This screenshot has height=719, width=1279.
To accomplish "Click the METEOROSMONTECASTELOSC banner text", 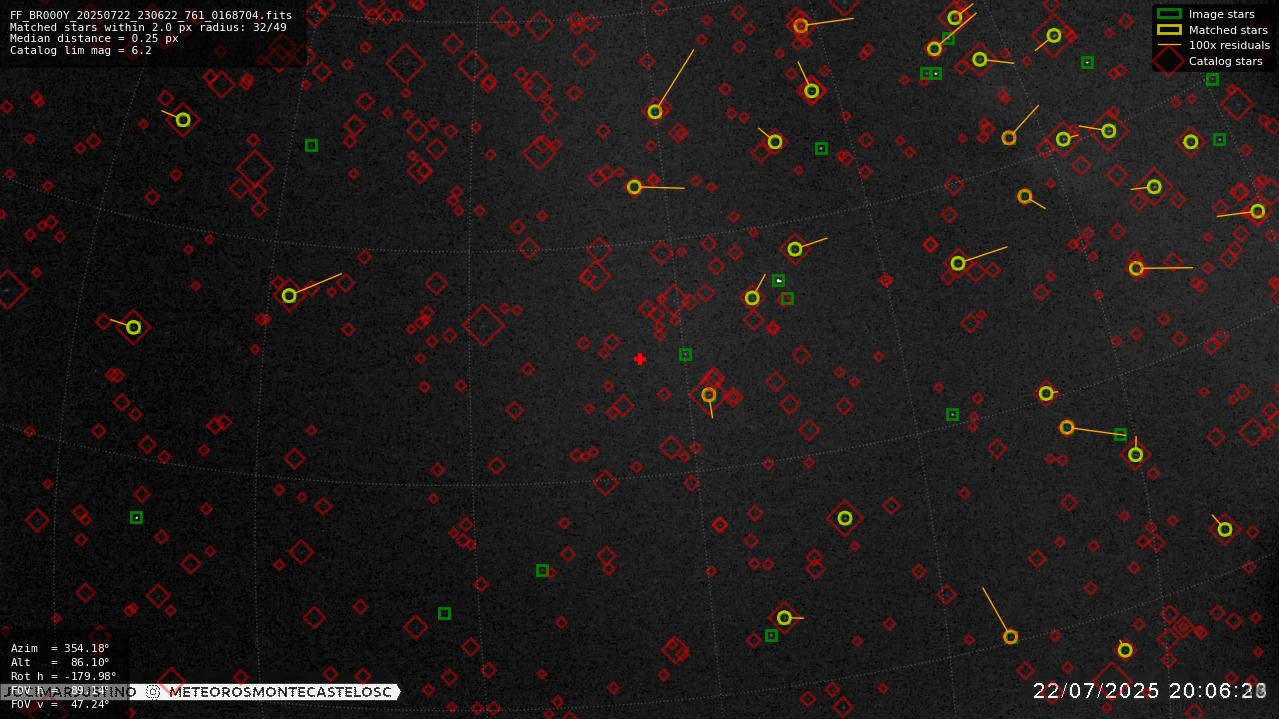I will coord(280,692).
